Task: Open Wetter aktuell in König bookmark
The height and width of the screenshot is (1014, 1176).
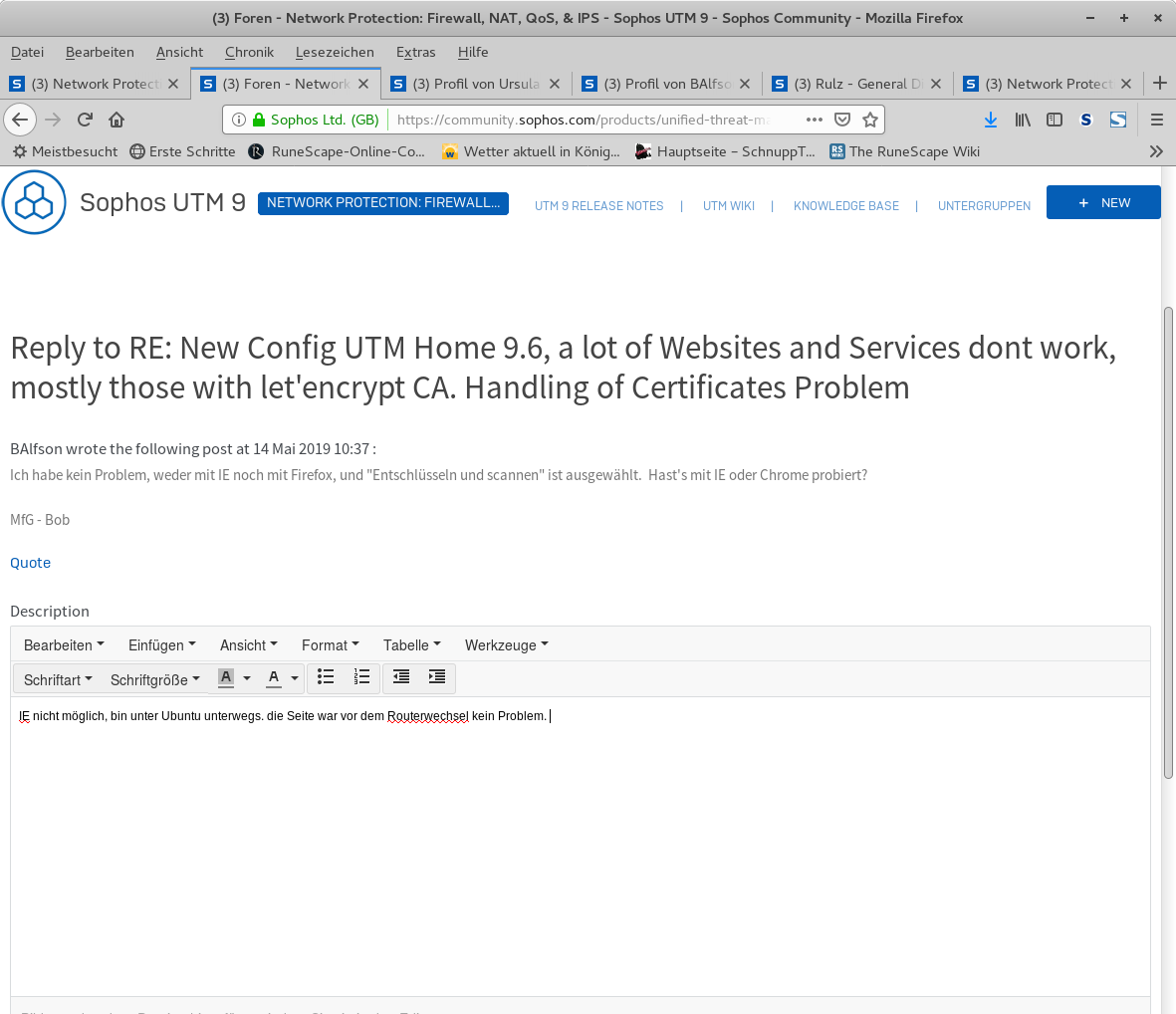Action: click(x=531, y=151)
